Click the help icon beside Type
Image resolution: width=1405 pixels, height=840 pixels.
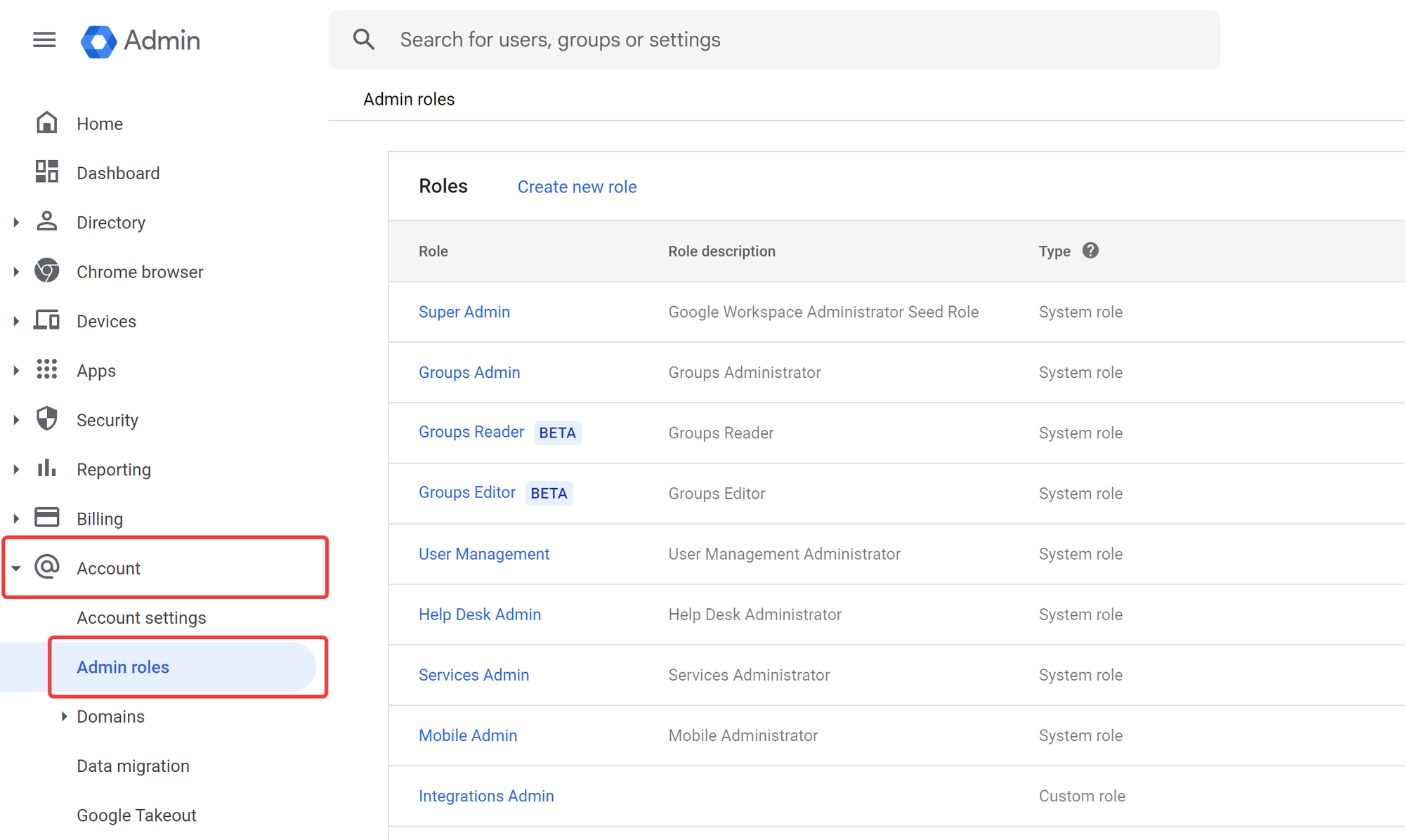click(x=1090, y=251)
